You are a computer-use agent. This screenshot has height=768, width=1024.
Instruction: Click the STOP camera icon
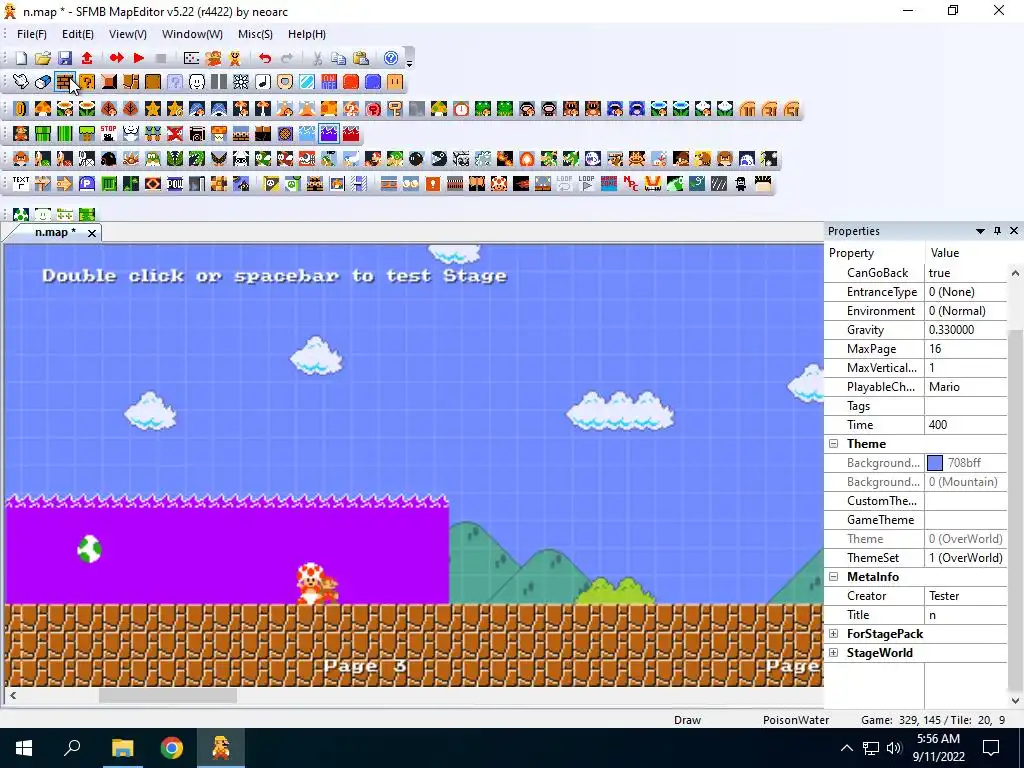coord(108,134)
